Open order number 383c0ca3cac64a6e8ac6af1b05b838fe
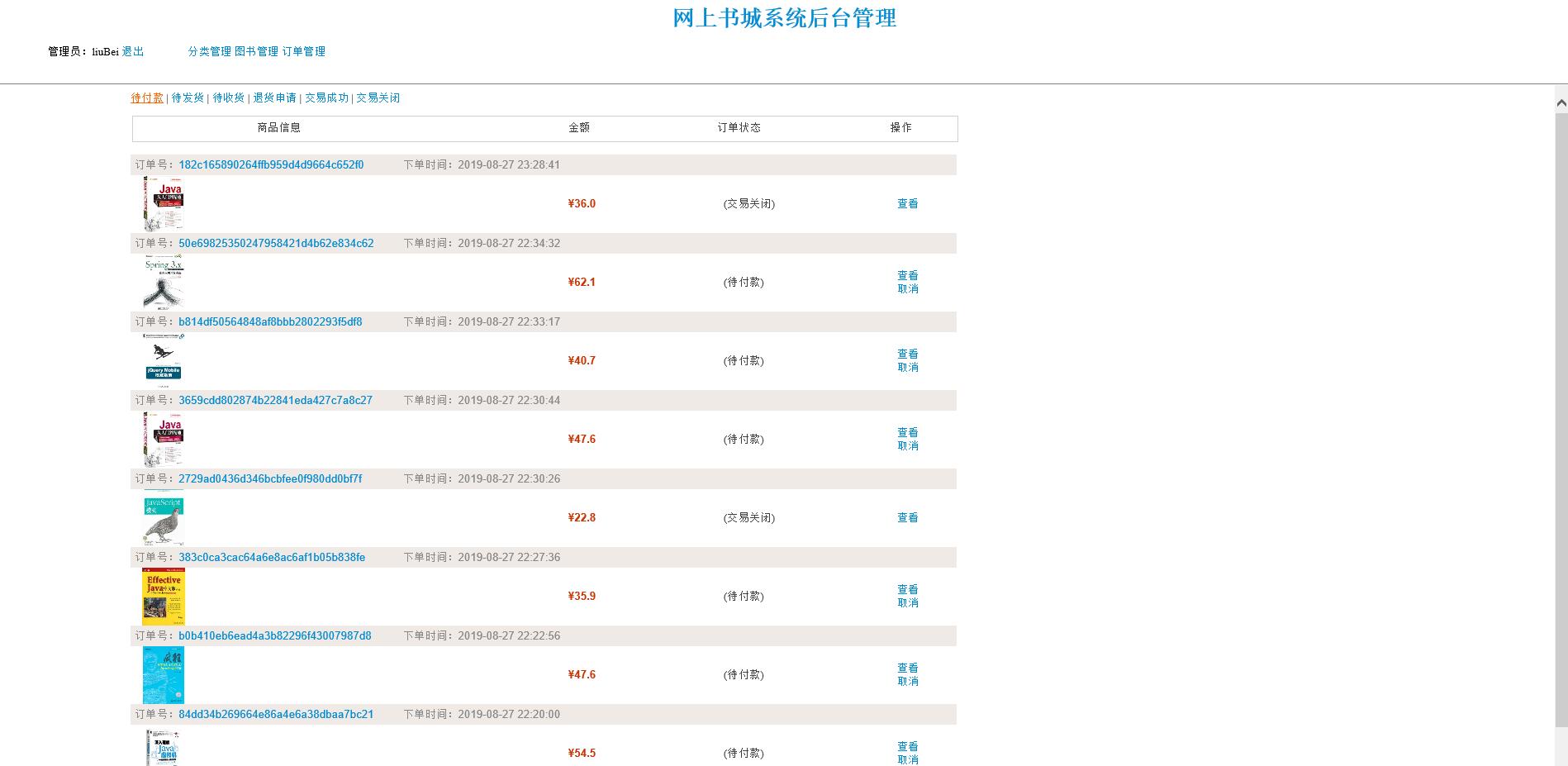 tap(272, 557)
